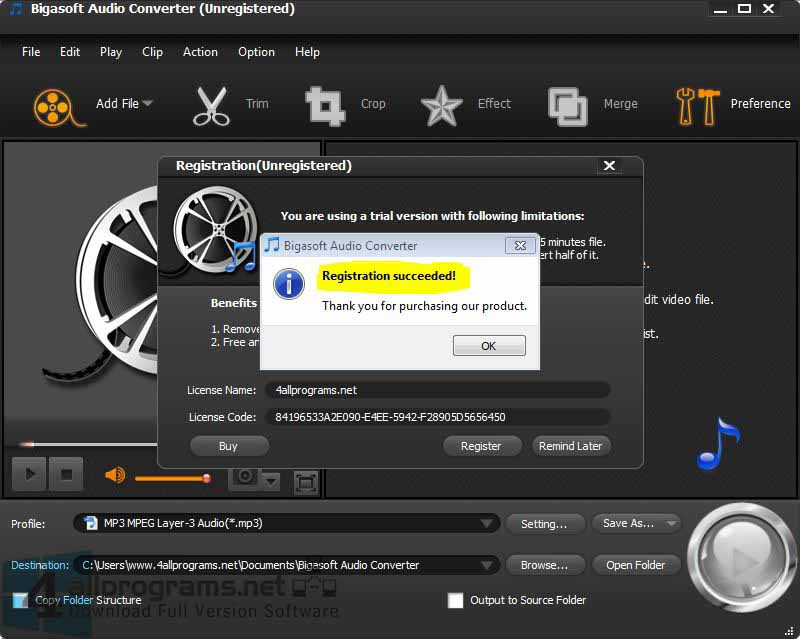The height and width of the screenshot is (639, 800).
Task: Click the blue info icon in message box
Action: [x=289, y=284]
